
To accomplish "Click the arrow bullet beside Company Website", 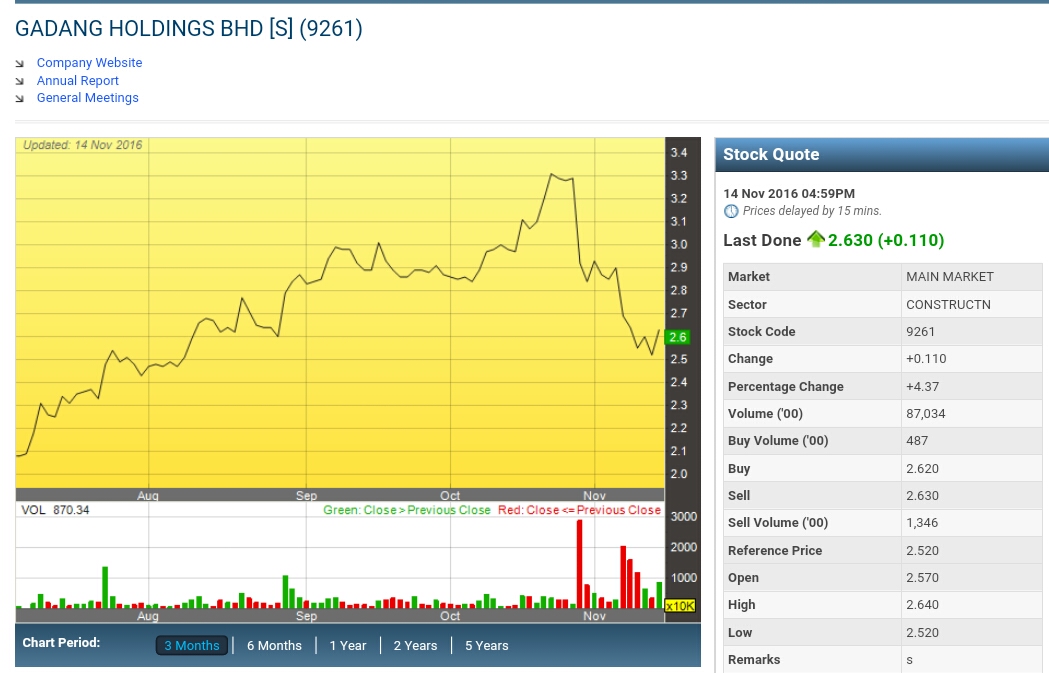I will (20, 64).
